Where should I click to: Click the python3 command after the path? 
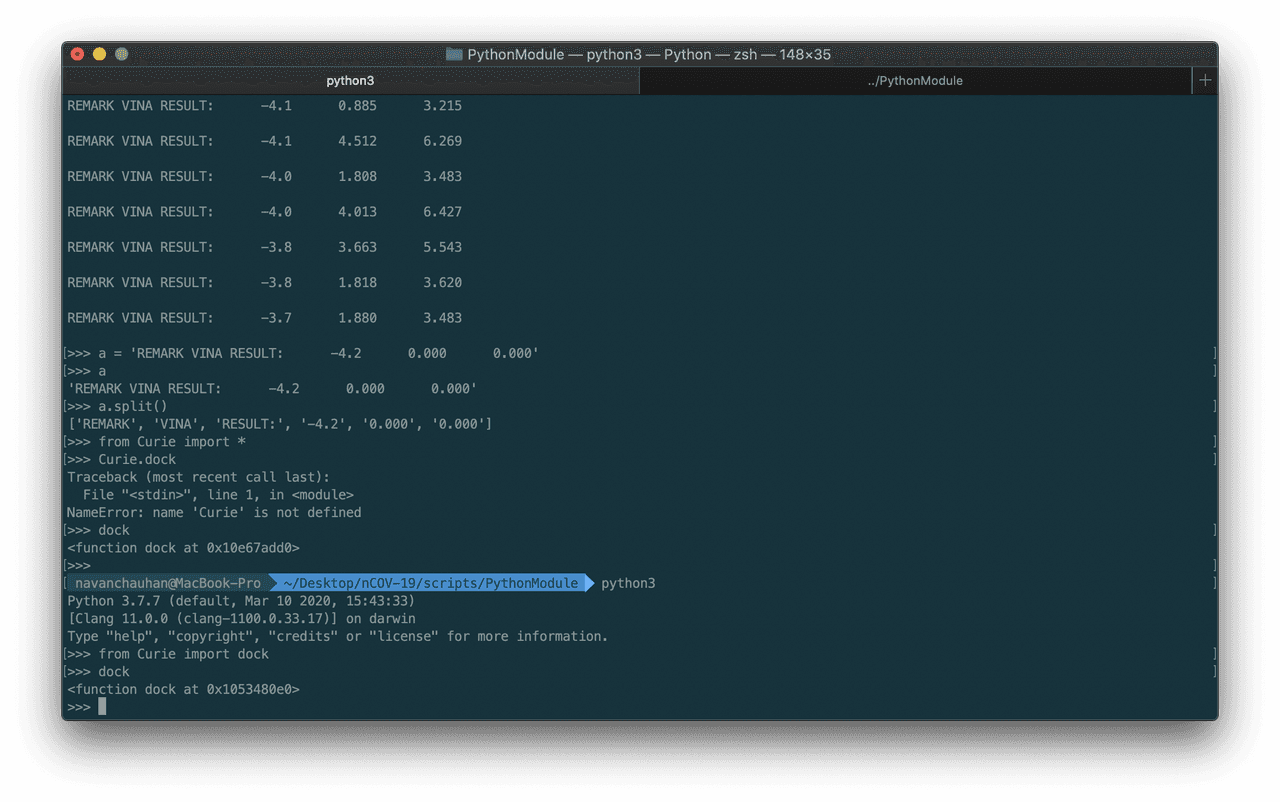point(628,583)
